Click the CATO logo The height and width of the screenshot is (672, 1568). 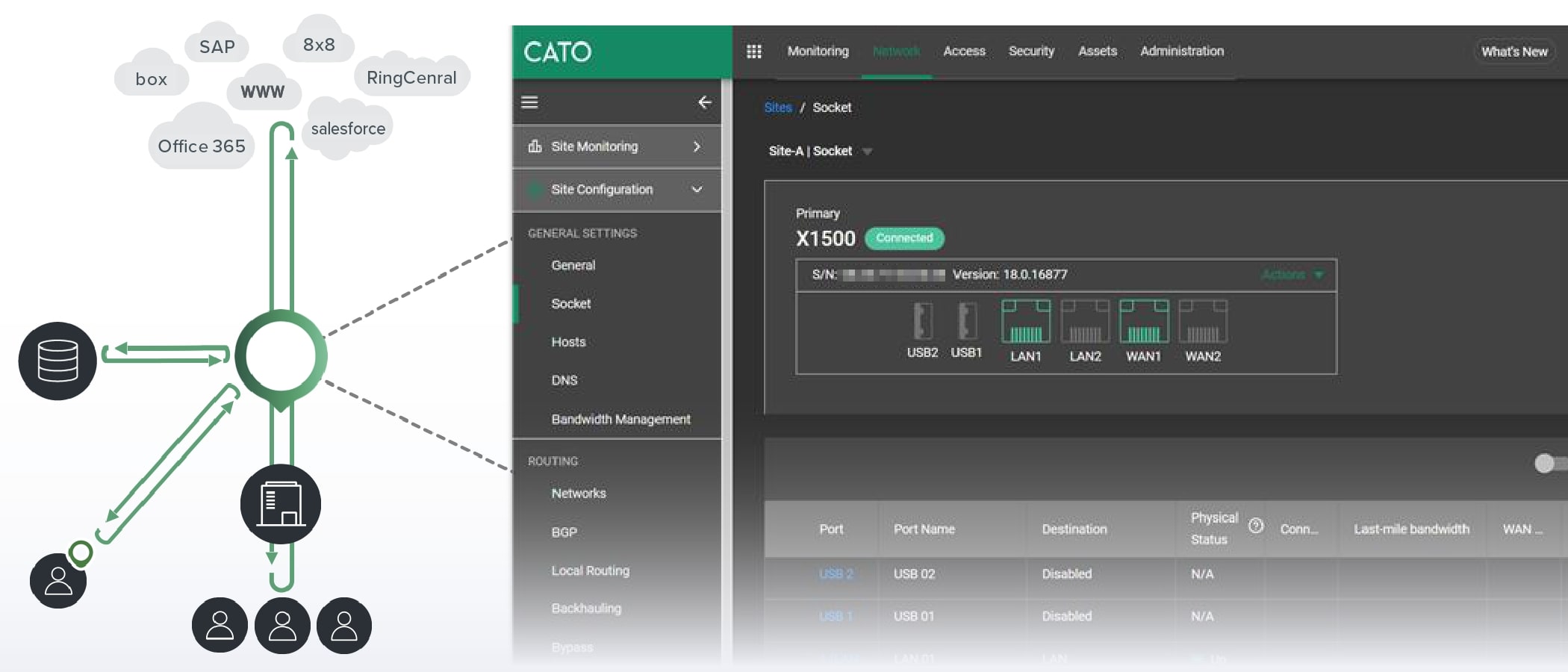(x=557, y=52)
